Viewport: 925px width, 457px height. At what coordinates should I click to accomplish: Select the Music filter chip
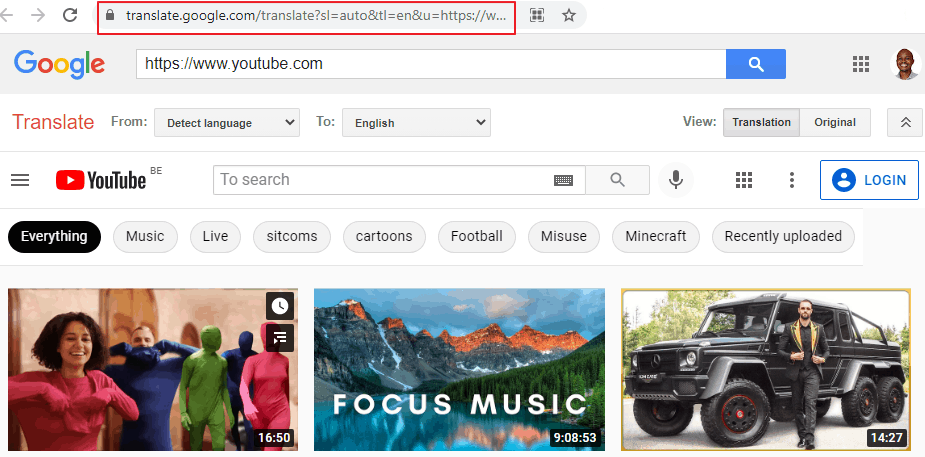tap(145, 236)
